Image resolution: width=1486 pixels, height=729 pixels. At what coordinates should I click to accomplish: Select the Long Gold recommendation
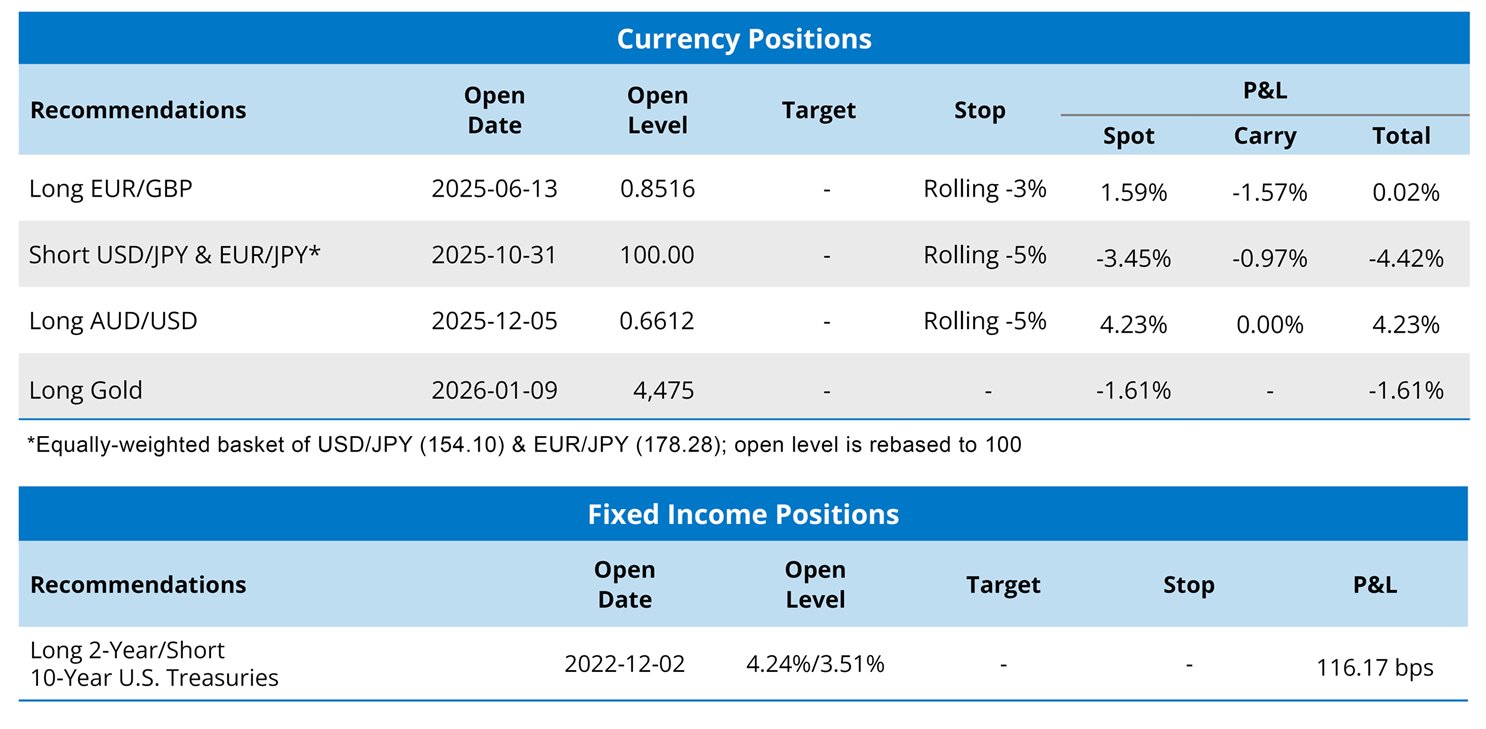coord(86,389)
